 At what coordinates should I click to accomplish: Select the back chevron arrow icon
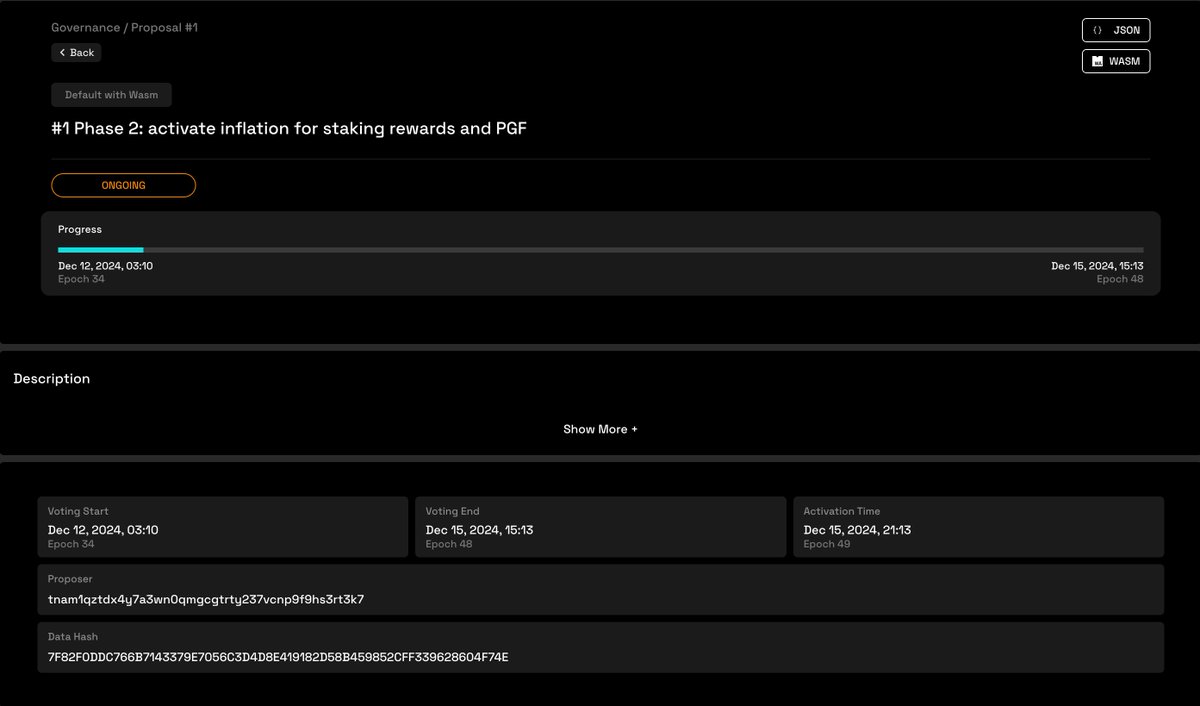tap(61, 52)
